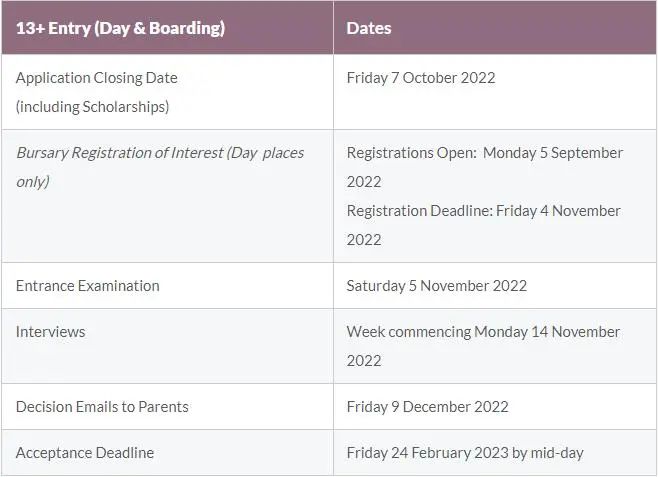Select 'Bursary Registration of Interest' italic text
Image resolution: width=658 pixels, height=477 pixels.
[x=120, y=153]
